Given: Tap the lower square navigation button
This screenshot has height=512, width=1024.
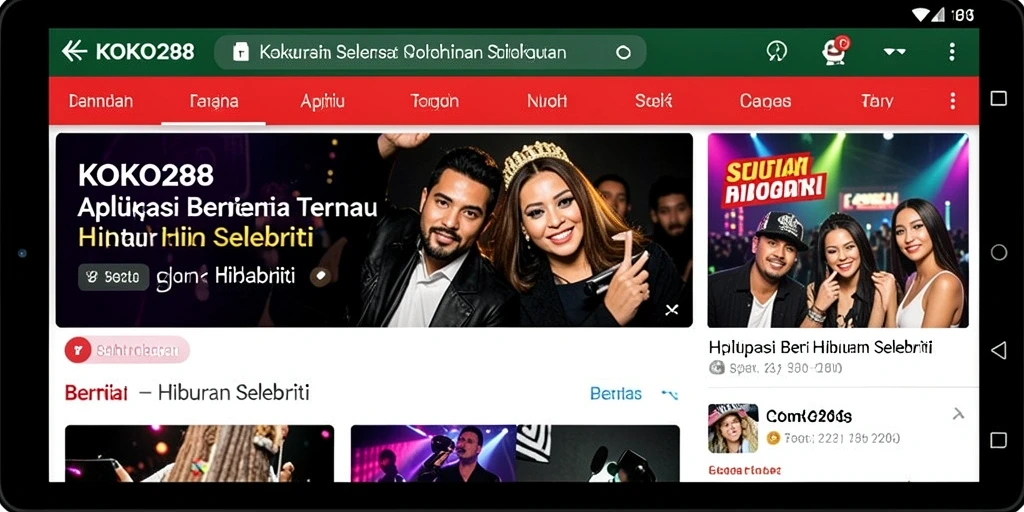Looking at the screenshot, I should [998, 440].
